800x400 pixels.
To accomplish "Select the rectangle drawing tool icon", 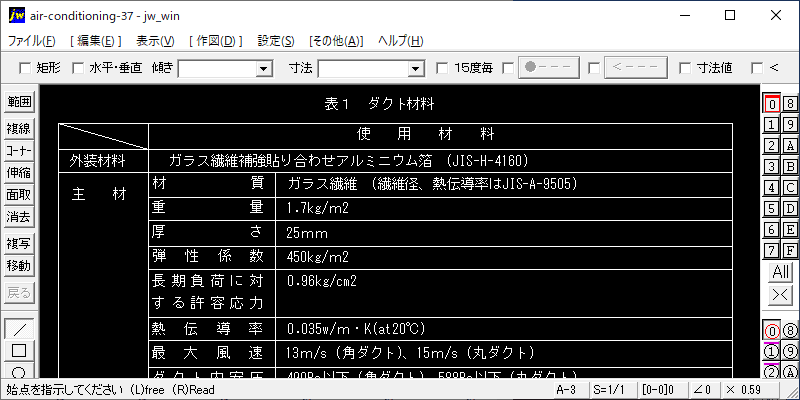I will 19,350.
